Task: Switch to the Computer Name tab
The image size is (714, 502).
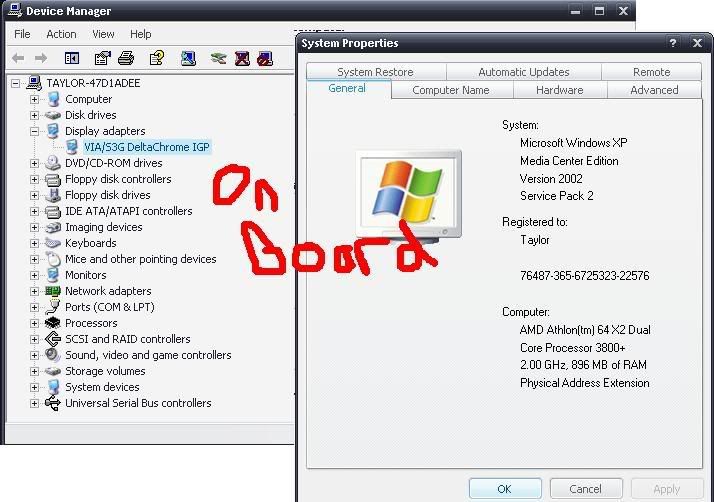Action: click(x=451, y=90)
